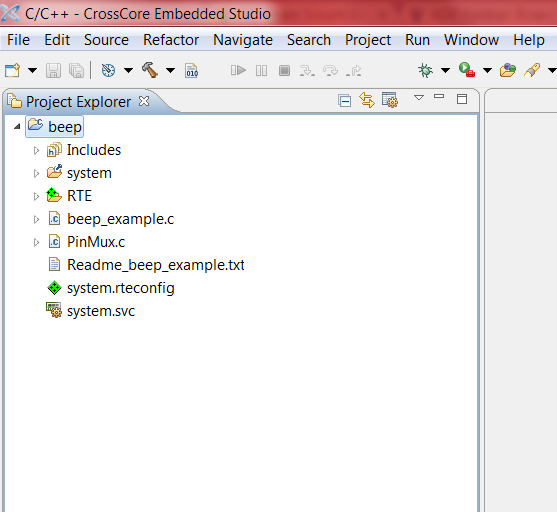Click the Manage Configurations toolbar icon
This screenshot has width=557, height=512.
click(x=108, y=70)
